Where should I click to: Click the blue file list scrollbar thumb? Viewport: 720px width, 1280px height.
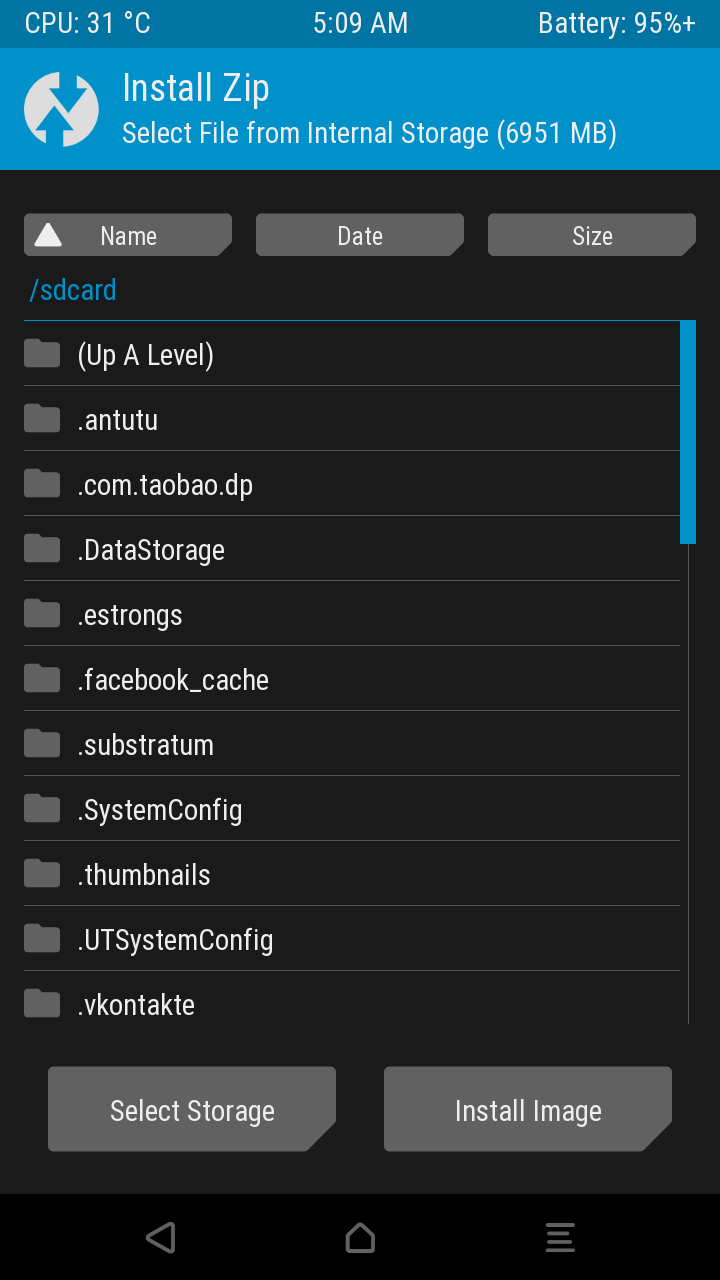(688, 432)
